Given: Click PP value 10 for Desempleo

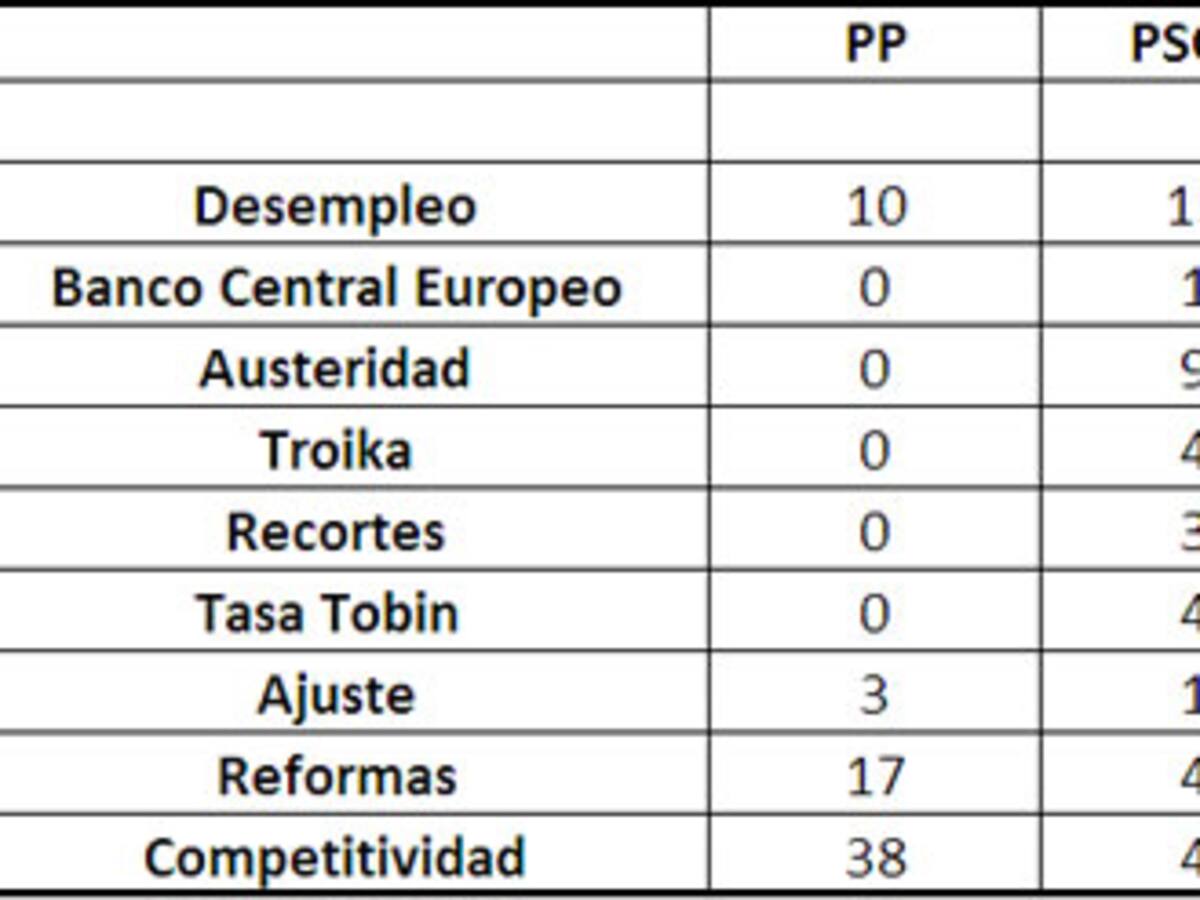Looking at the screenshot, I should pyautogui.click(x=875, y=207).
